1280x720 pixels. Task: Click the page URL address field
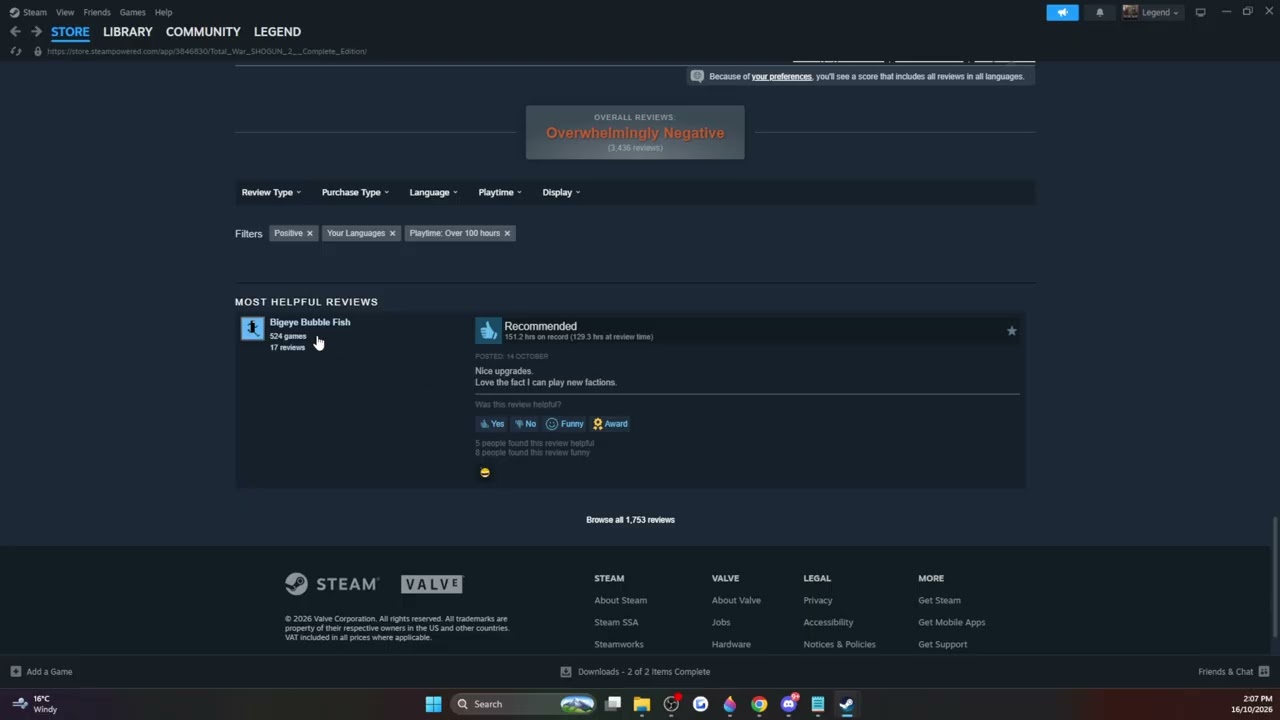tap(207, 51)
